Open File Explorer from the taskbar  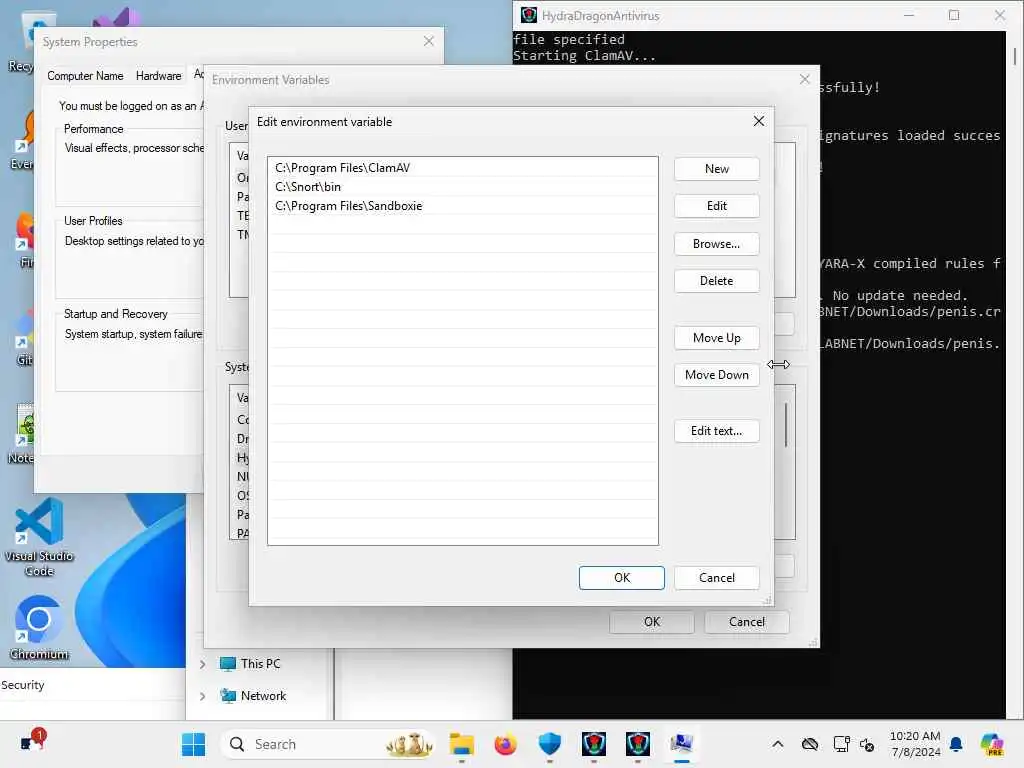point(462,744)
